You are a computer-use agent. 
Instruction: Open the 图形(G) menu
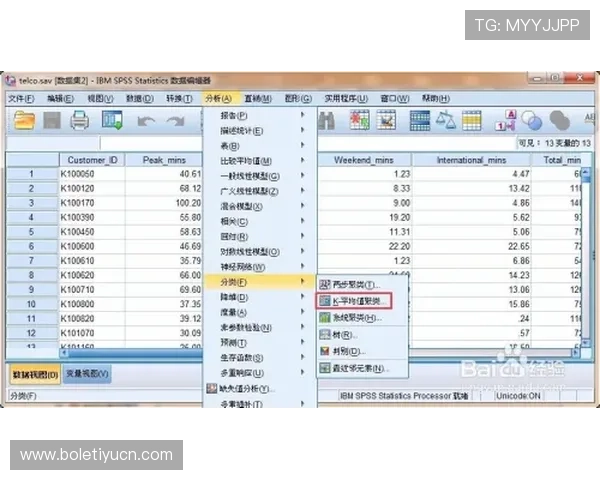(x=298, y=99)
